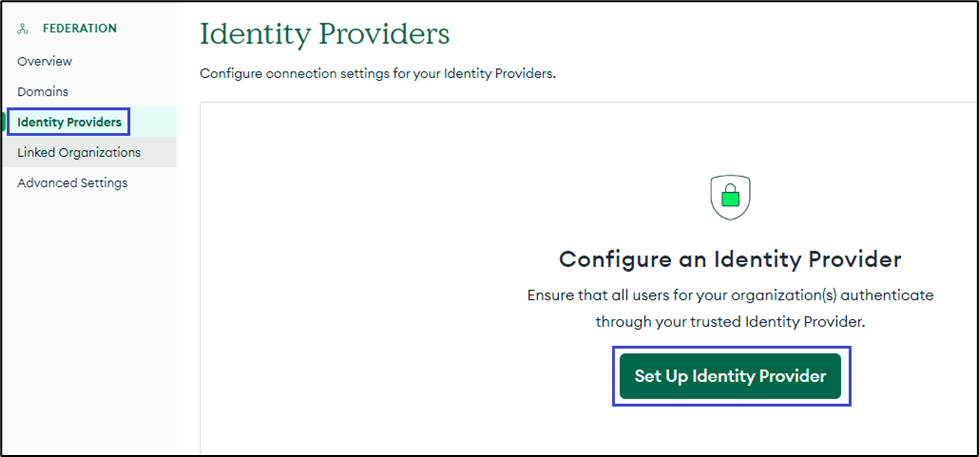The height and width of the screenshot is (457, 979).
Task: Click the green padlock inside the shield
Action: (730, 200)
